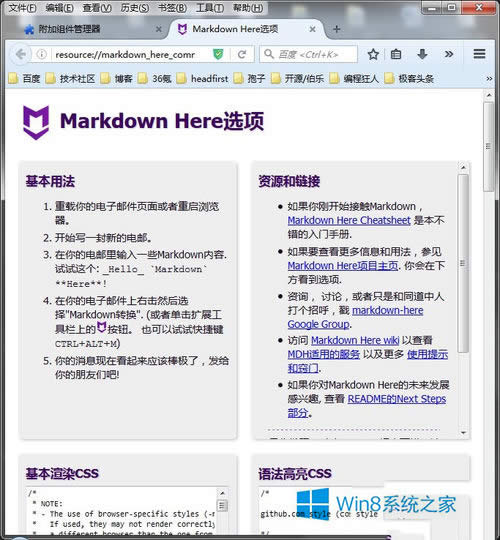The image size is (500, 540).
Task: Close the Markdown Here选项 tab
Action: (312, 30)
